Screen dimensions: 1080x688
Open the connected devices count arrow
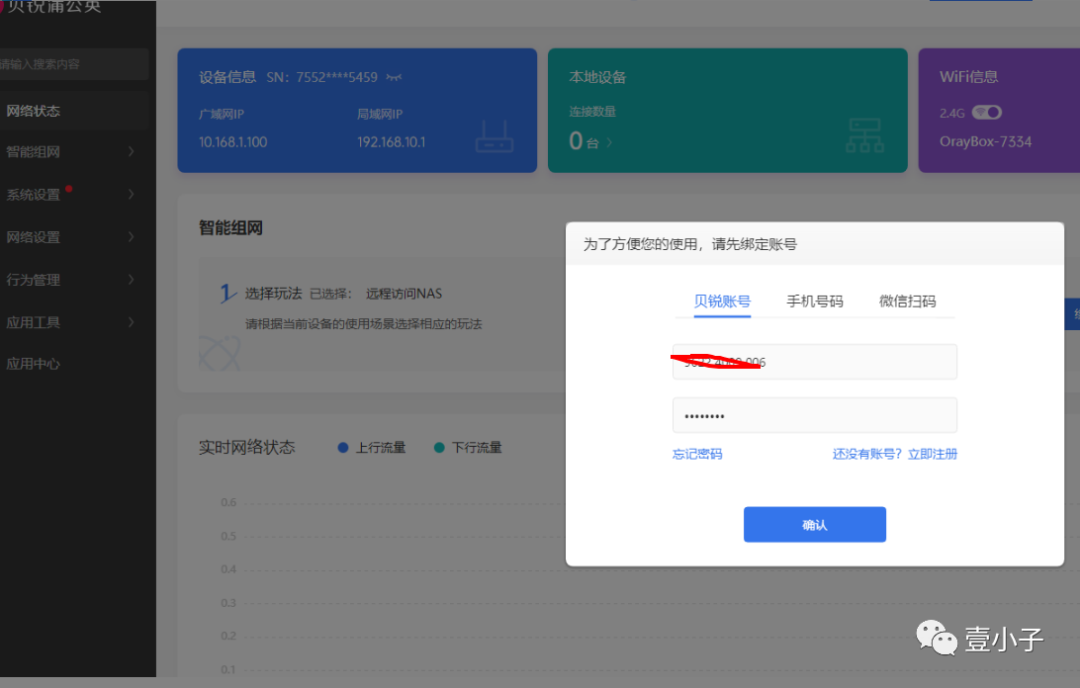coord(609,143)
